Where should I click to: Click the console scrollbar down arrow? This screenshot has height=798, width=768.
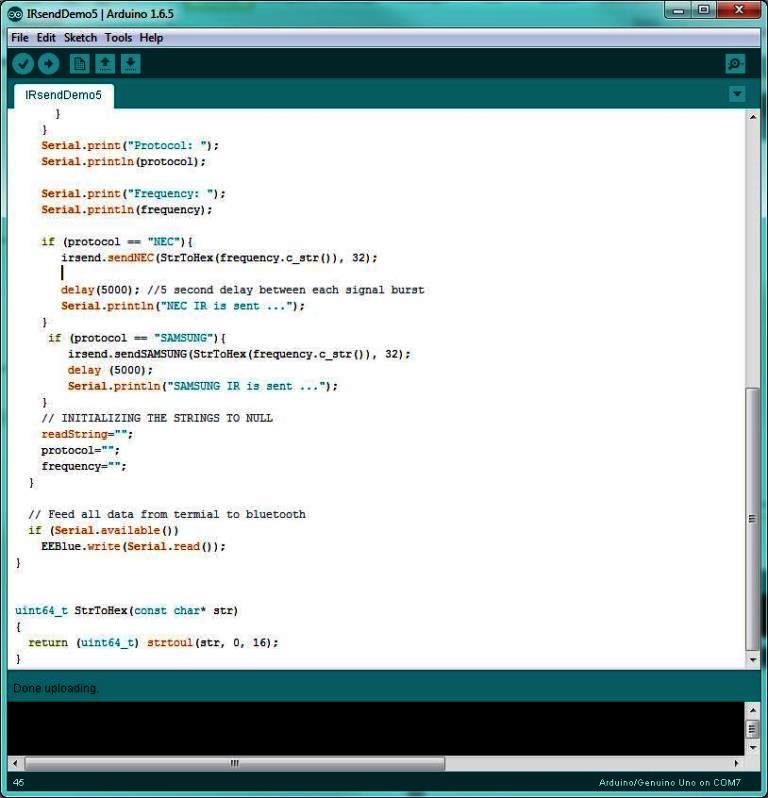752,748
